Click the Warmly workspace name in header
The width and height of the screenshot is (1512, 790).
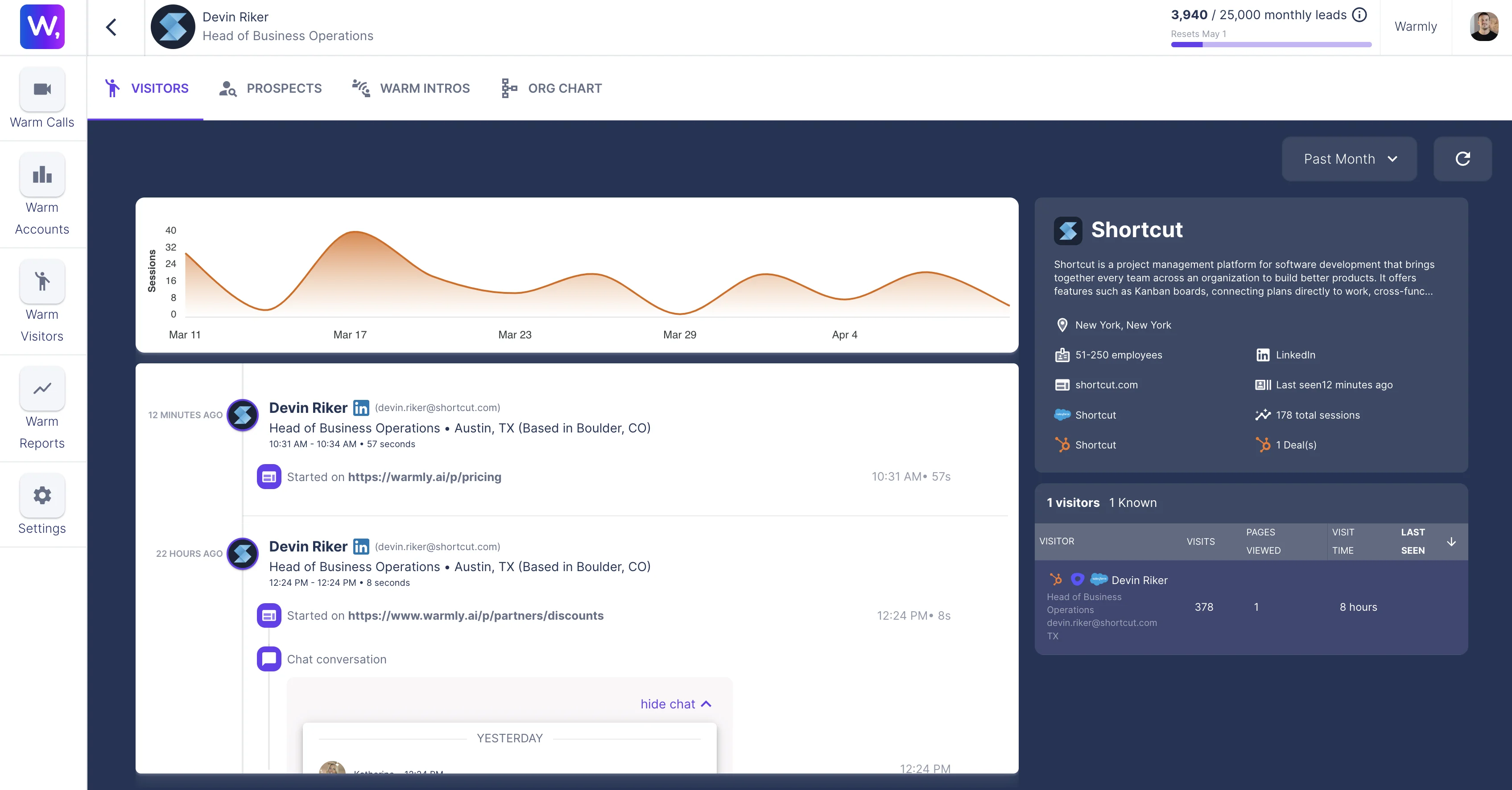point(1415,27)
